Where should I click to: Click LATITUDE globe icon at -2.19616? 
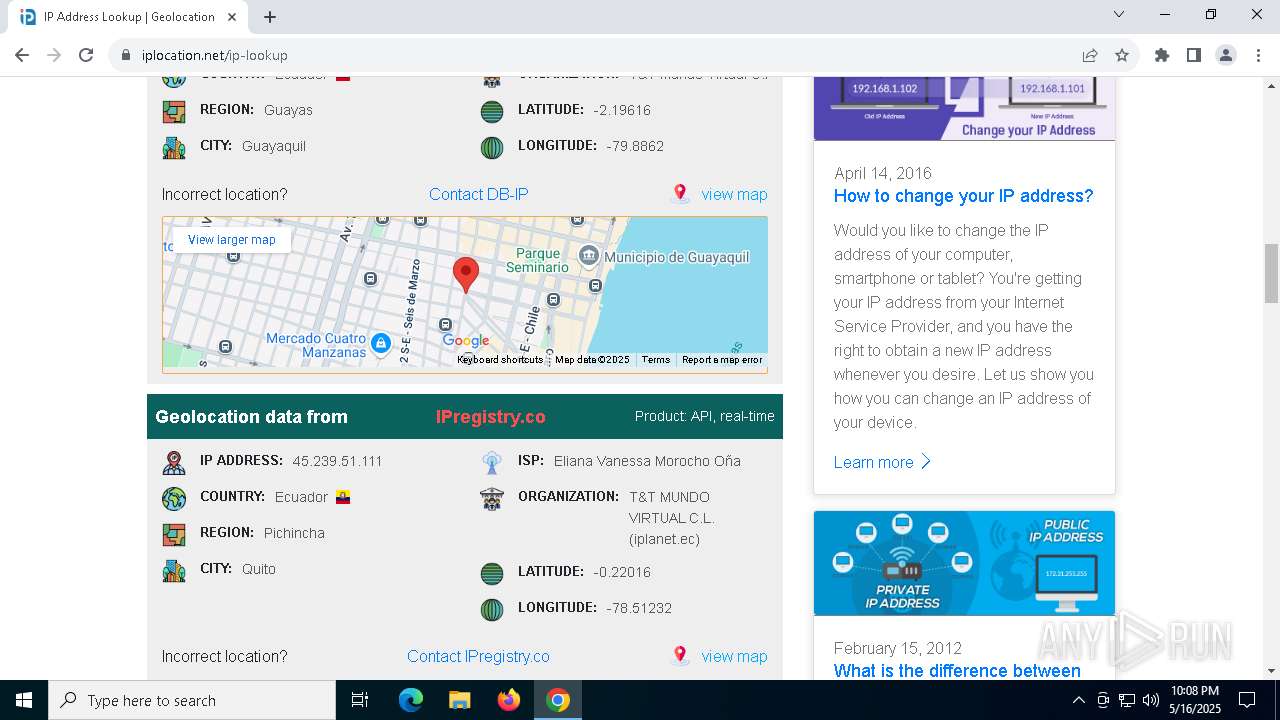click(492, 111)
